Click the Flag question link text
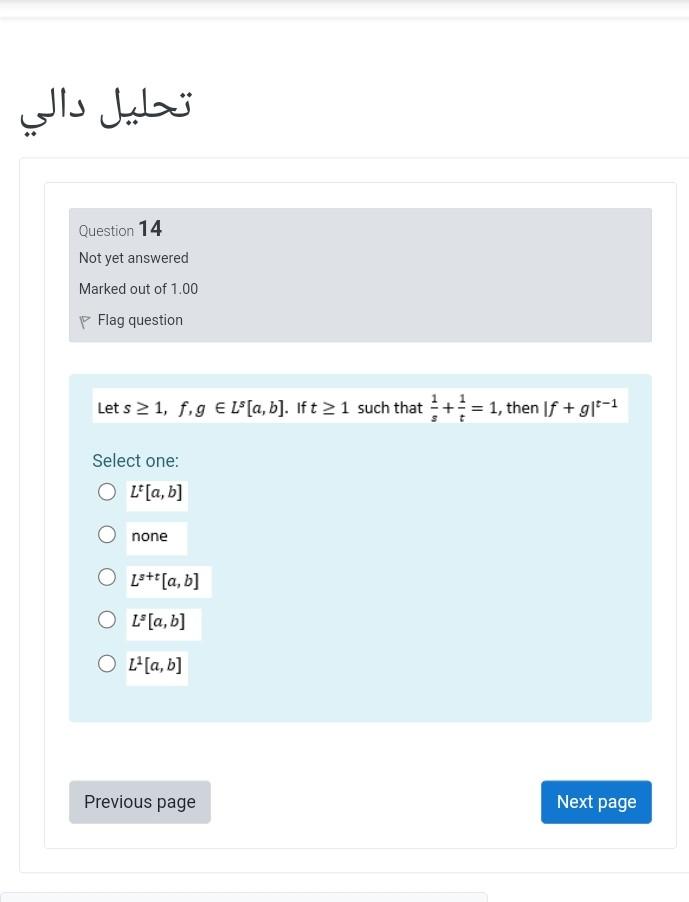Viewport: 689px width, 902px height. [x=140, y=320]
